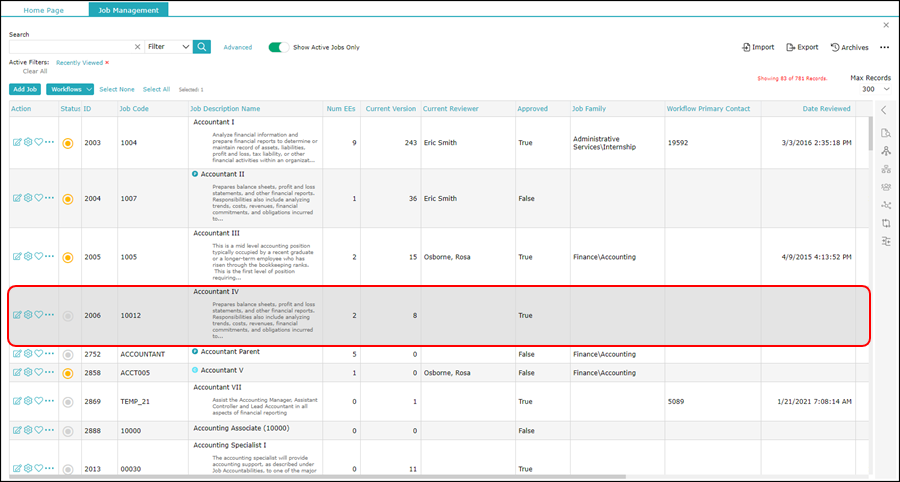
Task: Click inside the Search text field
Action: point(70,46)
